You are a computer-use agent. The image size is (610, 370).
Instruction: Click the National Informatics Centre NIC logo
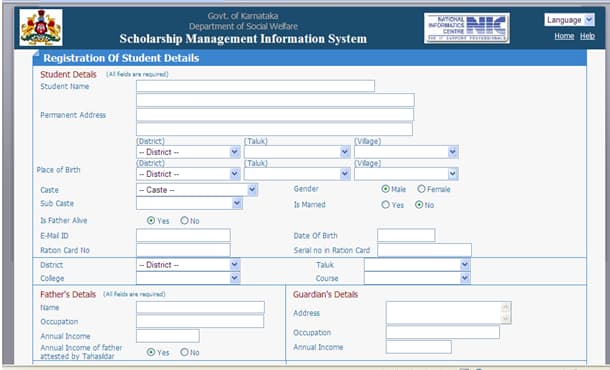point(467,28)
